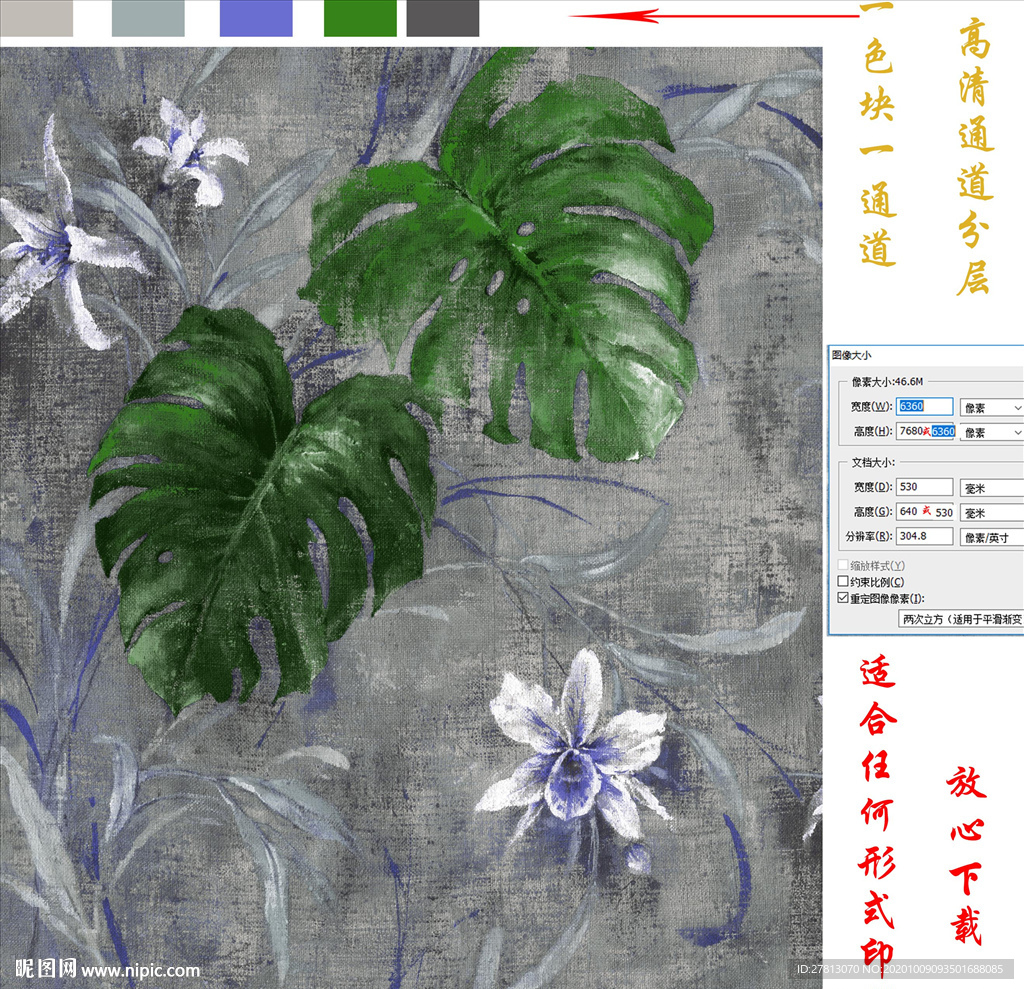This screenshot has width=1024, height=989.
Task: Open the resolution unit dropdown (像素/英寸)
Action: click(x=991, y=538)
